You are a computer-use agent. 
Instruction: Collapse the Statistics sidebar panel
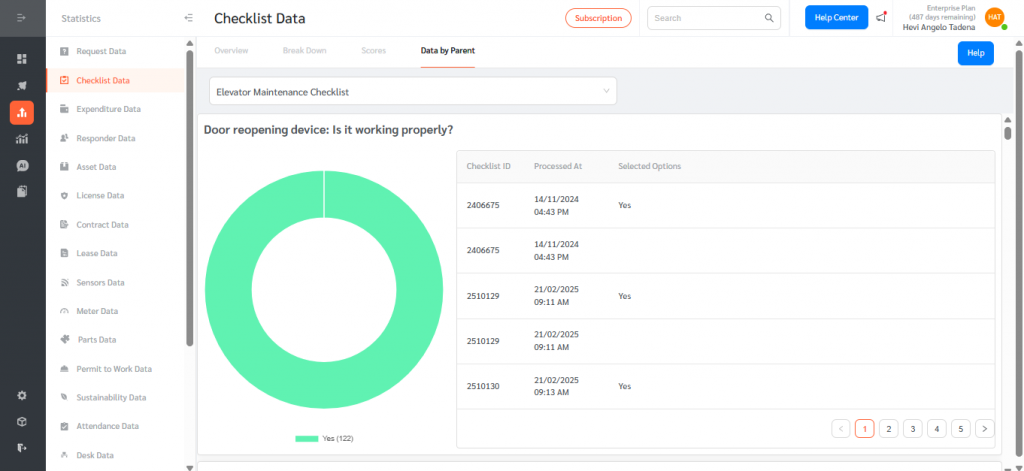(x=189, y=18)
